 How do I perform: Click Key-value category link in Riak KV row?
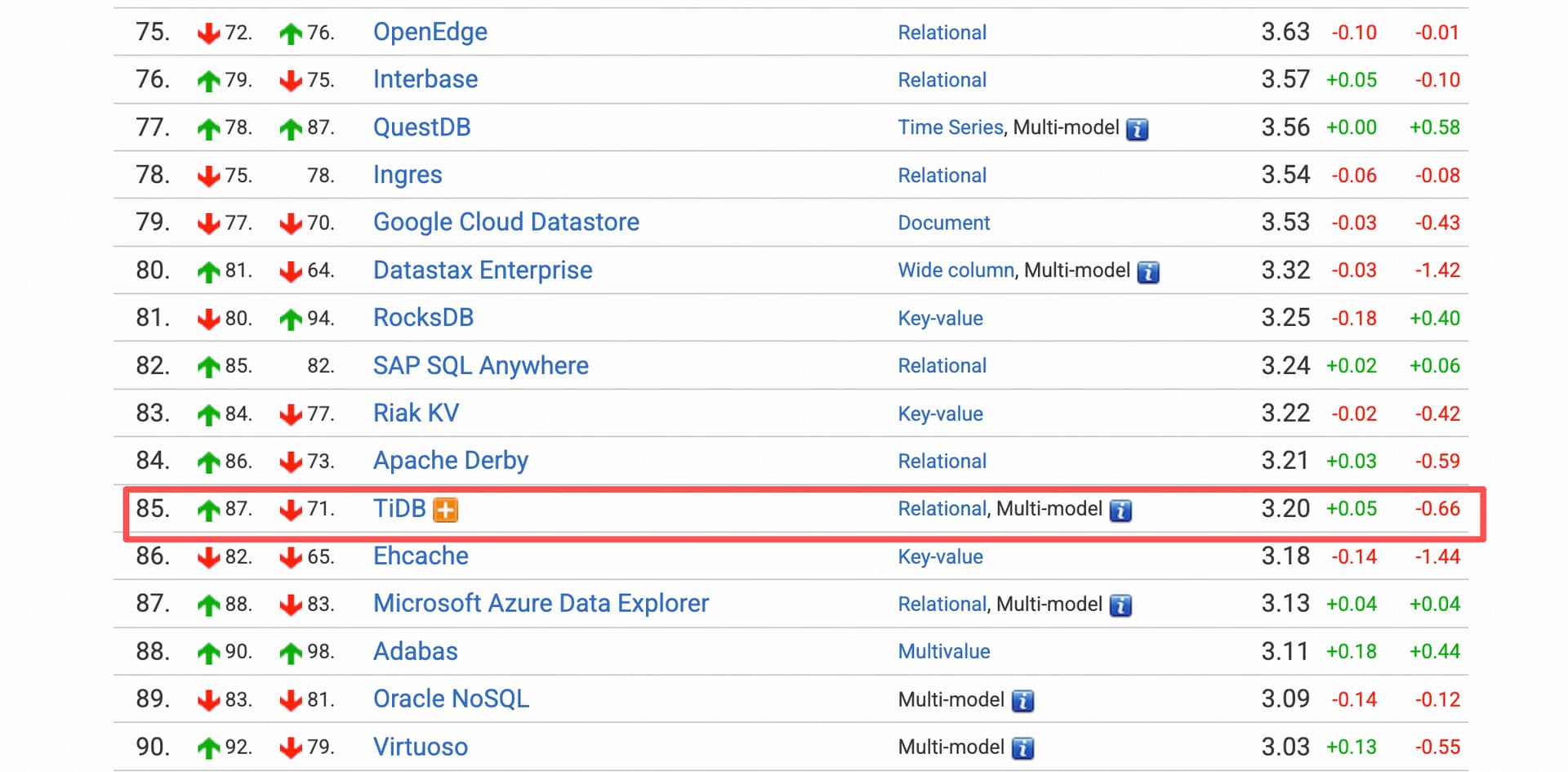(940, 414)
